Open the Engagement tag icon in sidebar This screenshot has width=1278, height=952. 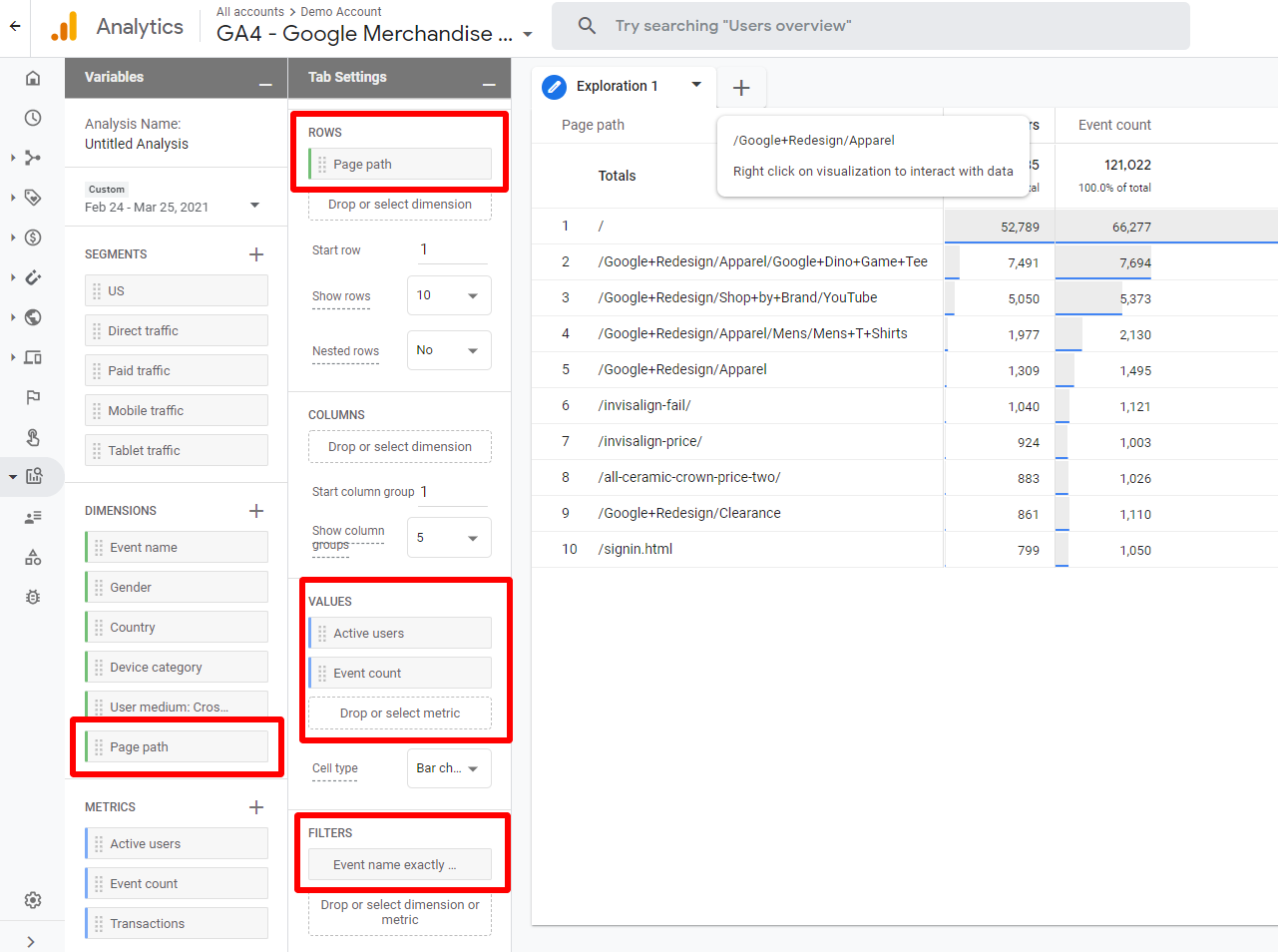(x=33, y=198)
